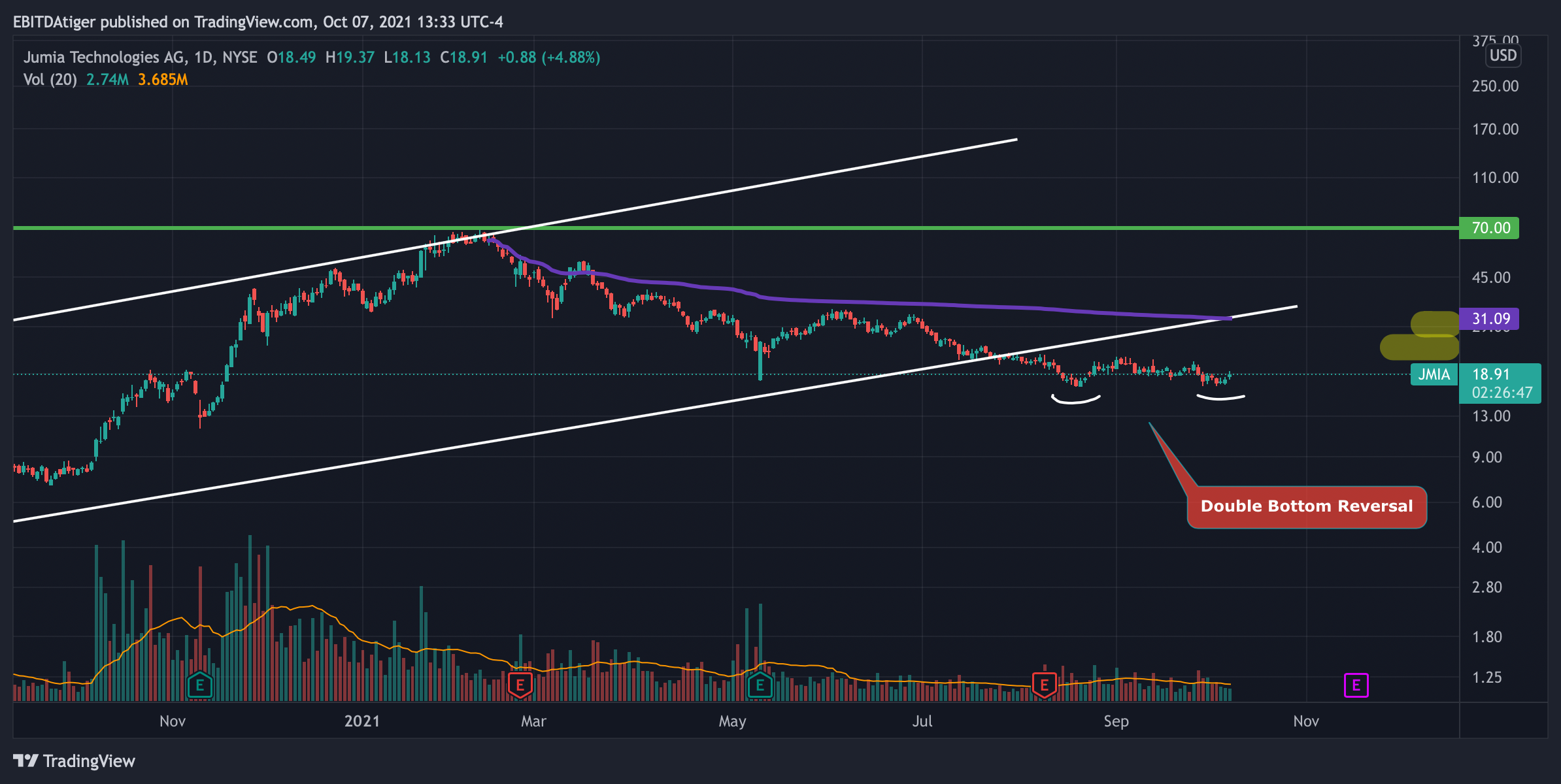Click the Mar label on time axis
The height and width of the screenshot is (784, 1561).
coord(533,721)
